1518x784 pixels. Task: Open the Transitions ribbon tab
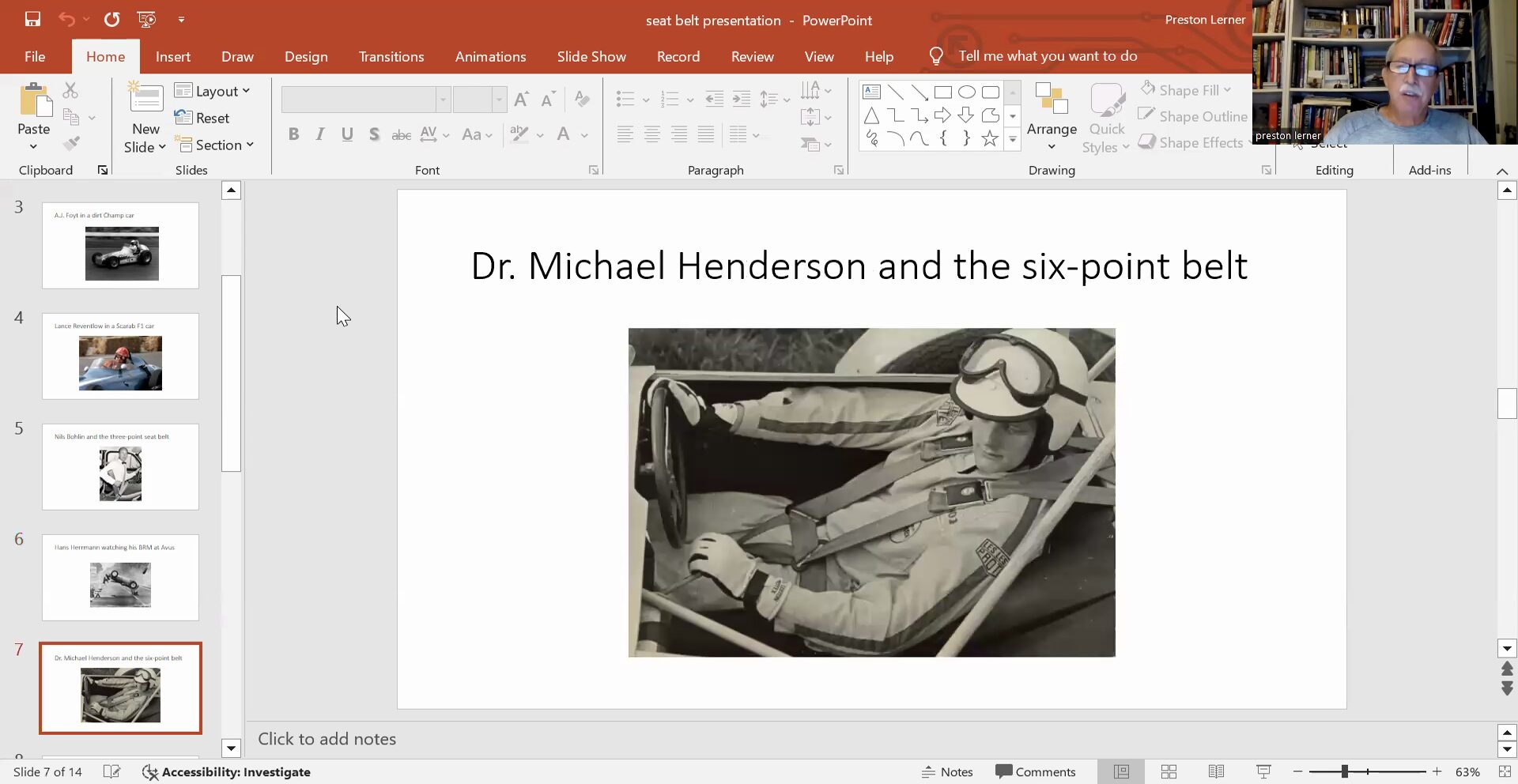tap(391, 57)
